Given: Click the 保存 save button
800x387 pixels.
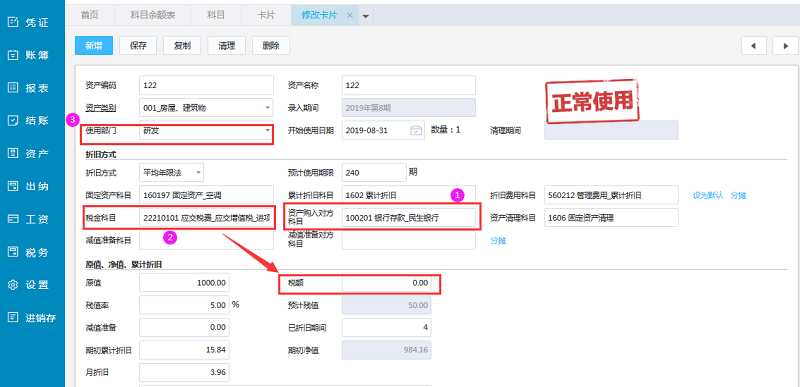Looking at the screenshot, I should tap(138, 45).
